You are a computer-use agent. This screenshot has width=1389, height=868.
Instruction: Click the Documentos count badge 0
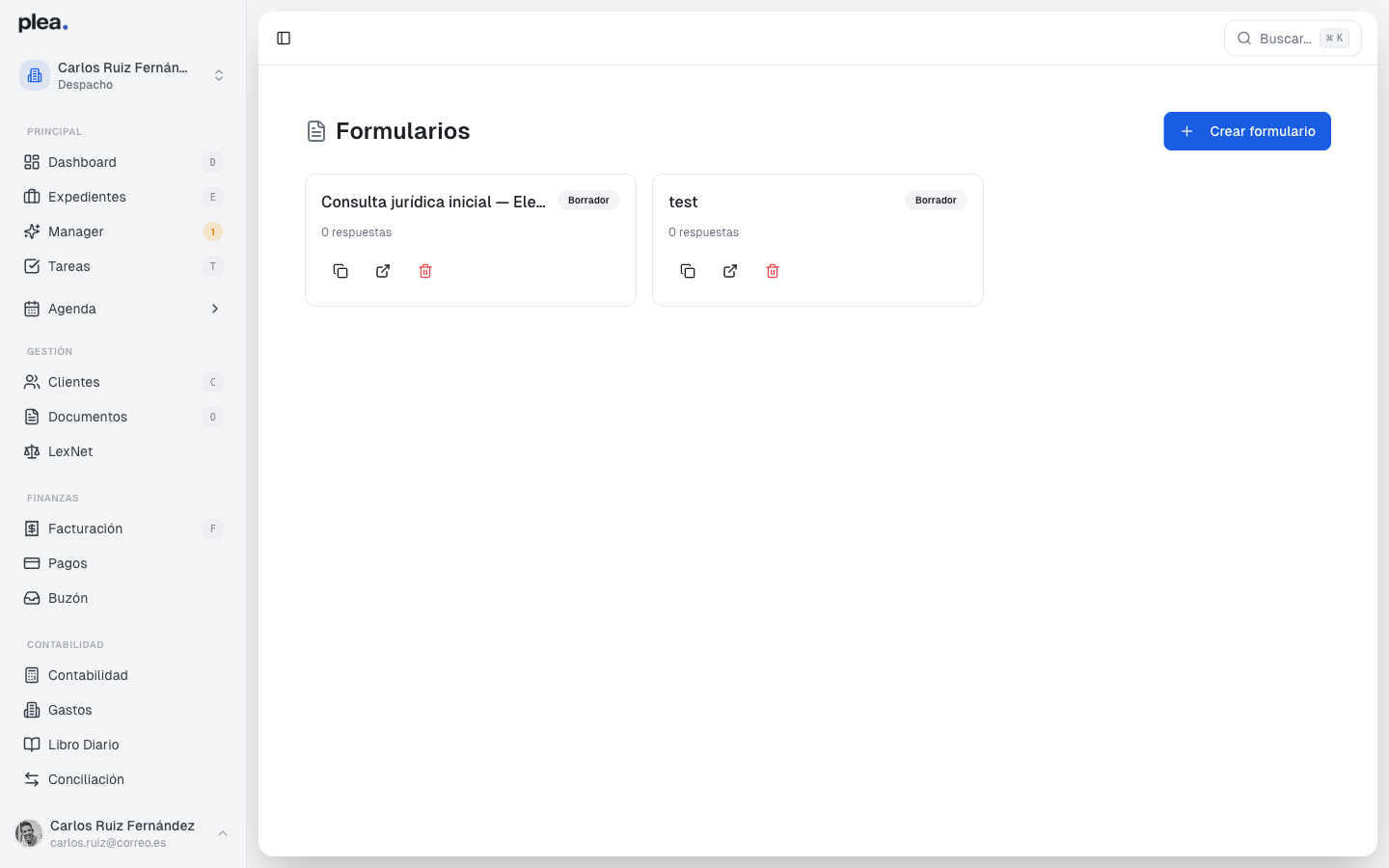point(213,417)
